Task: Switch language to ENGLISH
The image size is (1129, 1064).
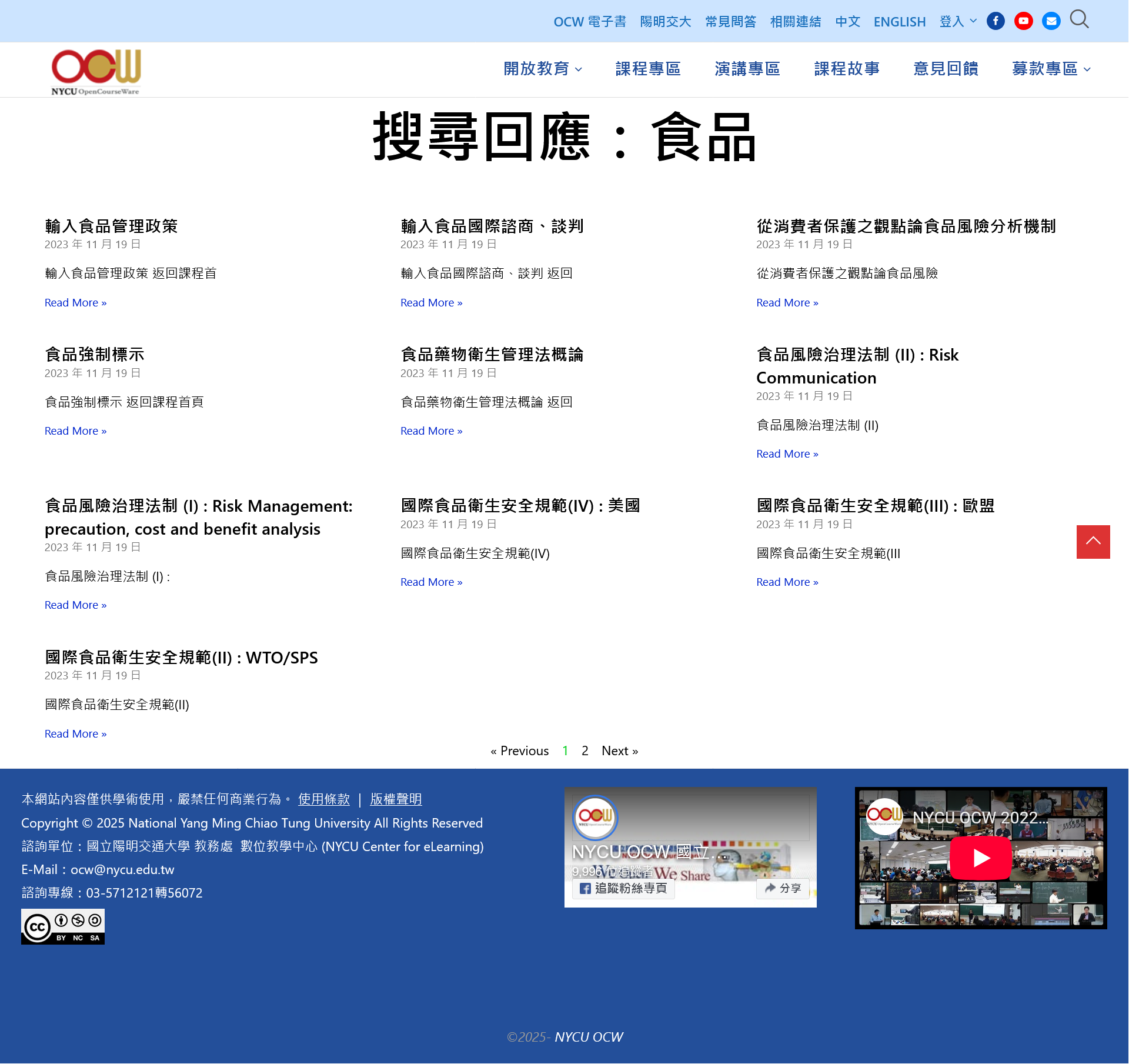Action: [899, 22]
